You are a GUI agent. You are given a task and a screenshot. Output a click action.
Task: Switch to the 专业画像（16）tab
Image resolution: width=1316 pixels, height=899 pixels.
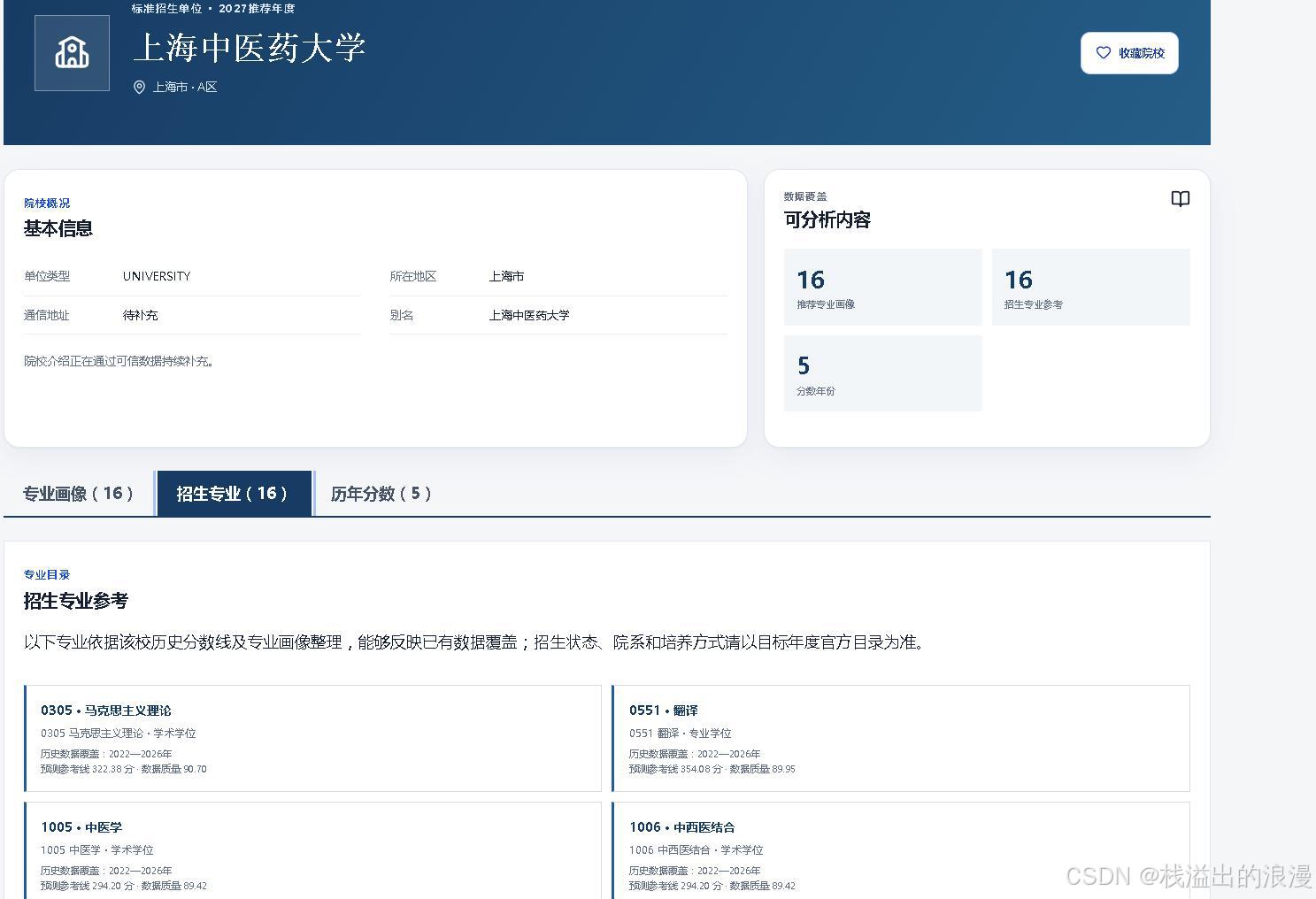(x=78, y=494)
